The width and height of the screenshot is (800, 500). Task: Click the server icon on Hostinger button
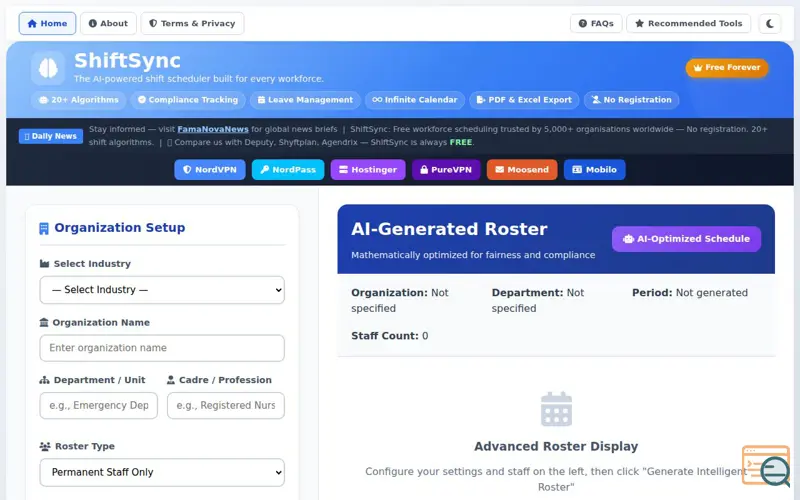(x=343, y=170)
